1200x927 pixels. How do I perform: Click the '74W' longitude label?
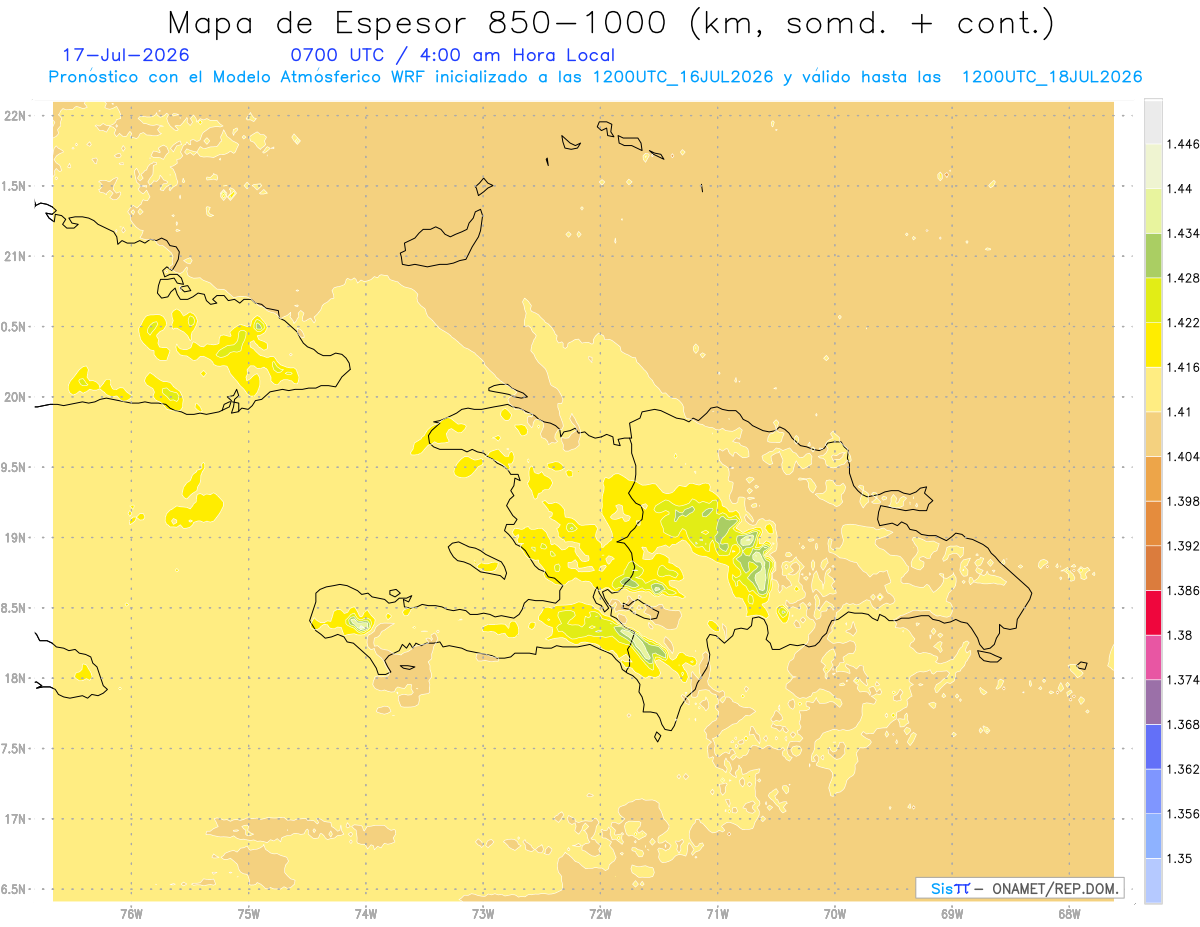click(x=366, y=913)
